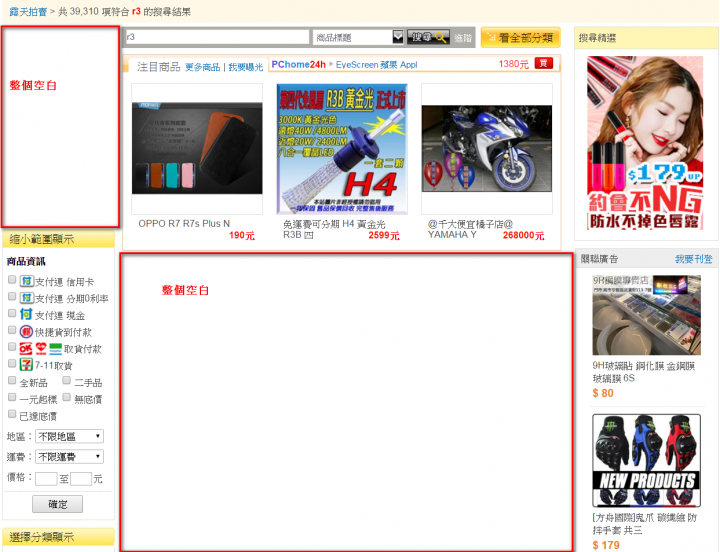Tick the 全新品 checkbox
This screenshot has width=720, height=552.
point(12,381)
